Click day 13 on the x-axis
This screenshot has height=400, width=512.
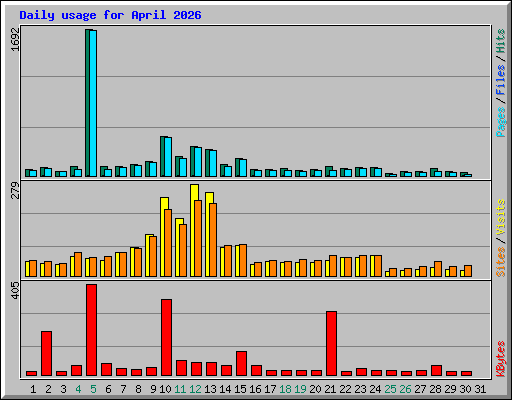(210, 389)
